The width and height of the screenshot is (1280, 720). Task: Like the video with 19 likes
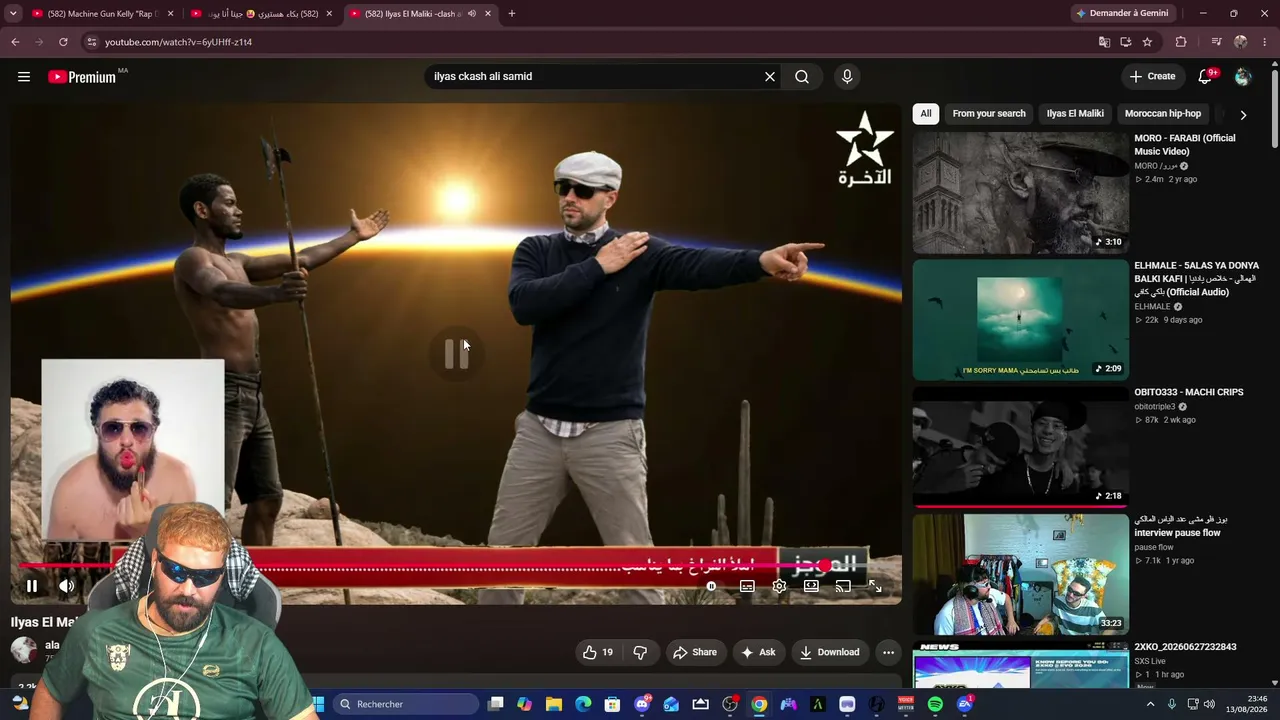click(597, 653)
